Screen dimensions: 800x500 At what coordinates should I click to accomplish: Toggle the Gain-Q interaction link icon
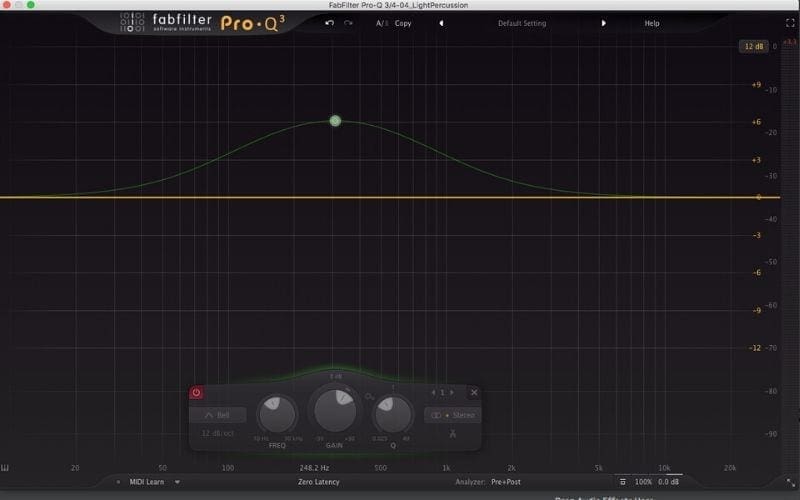pos(370,396)
